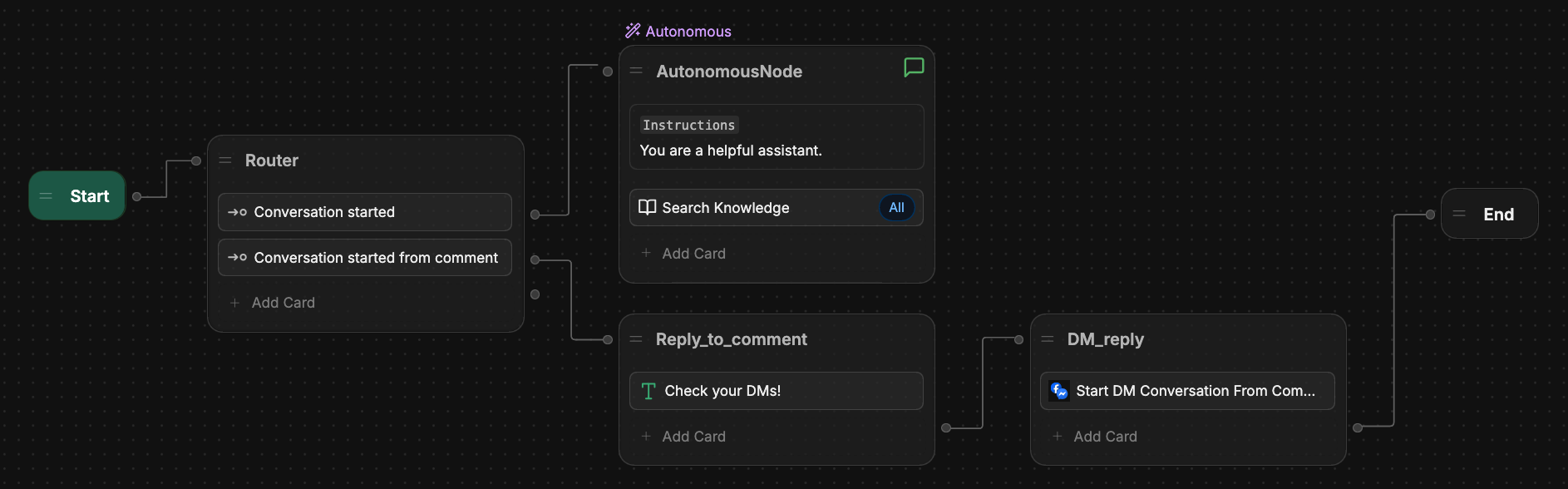Screen dimensions: 1568x489
Task: Click the drag handle on DM_reply node
Action: 1048,338
